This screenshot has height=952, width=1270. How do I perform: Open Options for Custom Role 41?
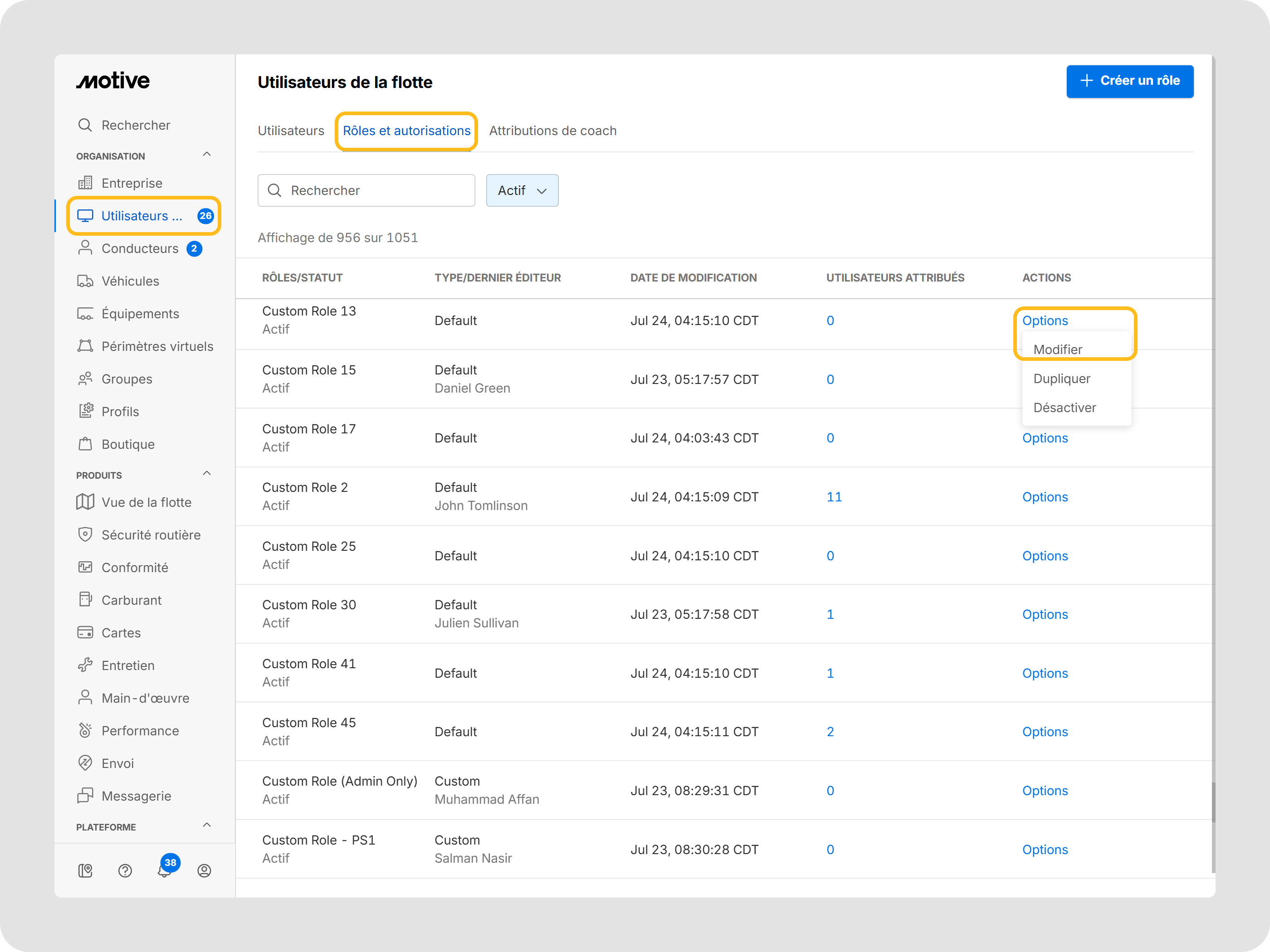coord(1045,673)
